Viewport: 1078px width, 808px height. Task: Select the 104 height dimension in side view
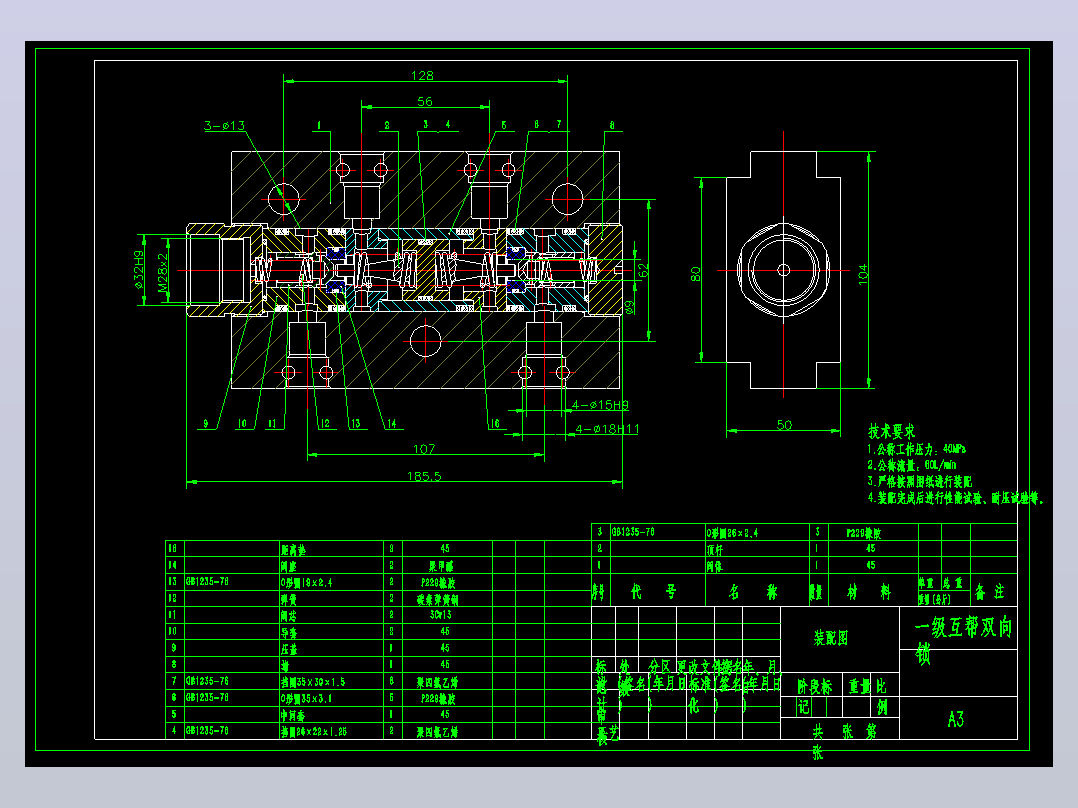point(863,274)
